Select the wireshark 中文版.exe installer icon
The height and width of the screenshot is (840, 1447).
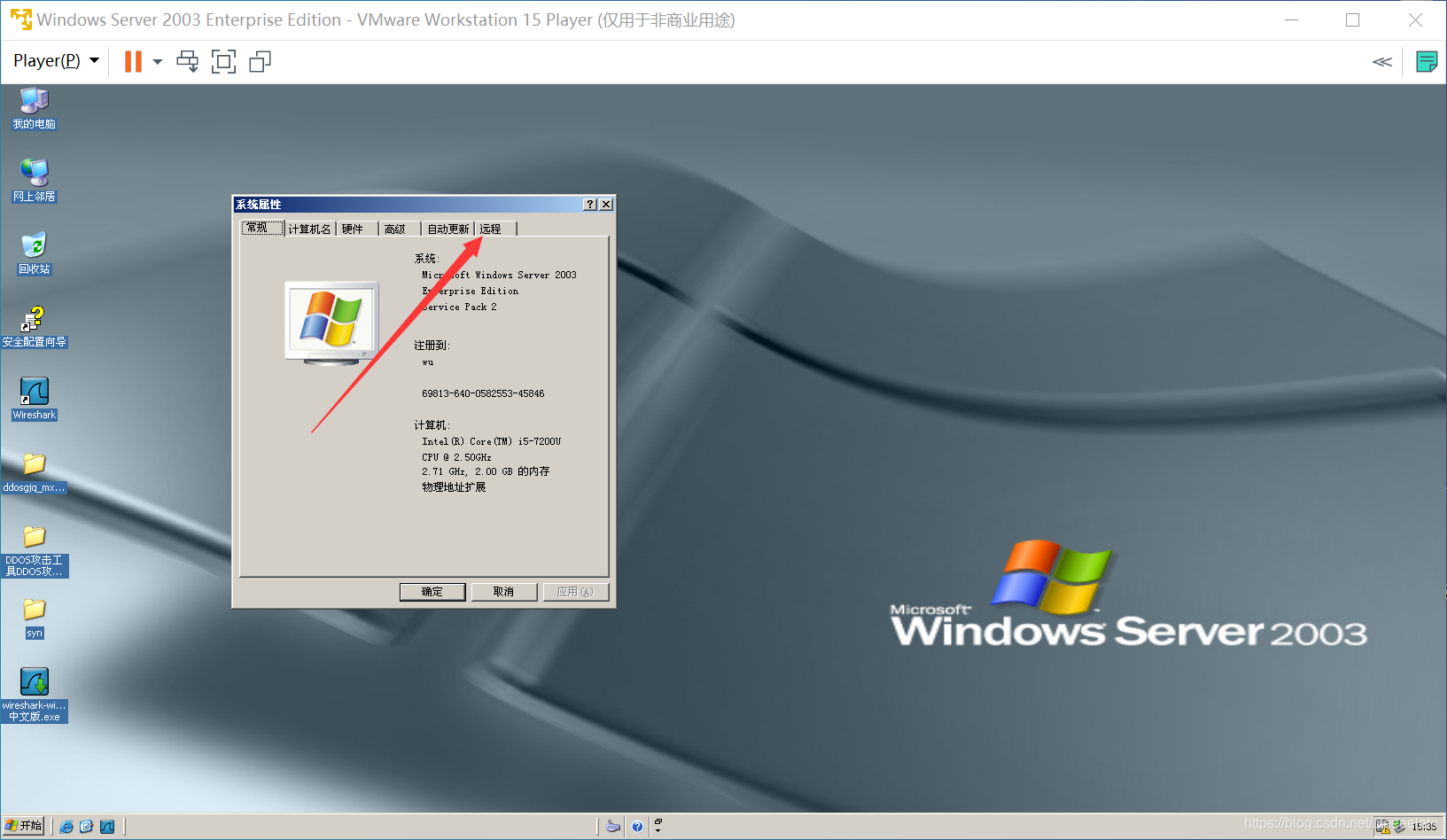(35, 696)
